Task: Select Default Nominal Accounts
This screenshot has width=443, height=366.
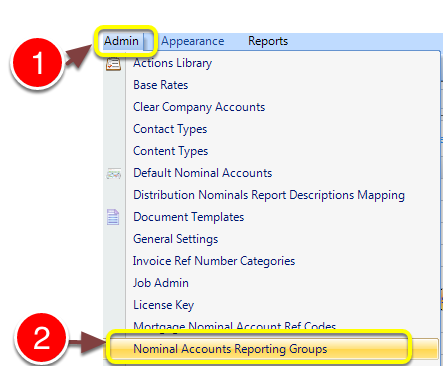Action: [203, 173]
